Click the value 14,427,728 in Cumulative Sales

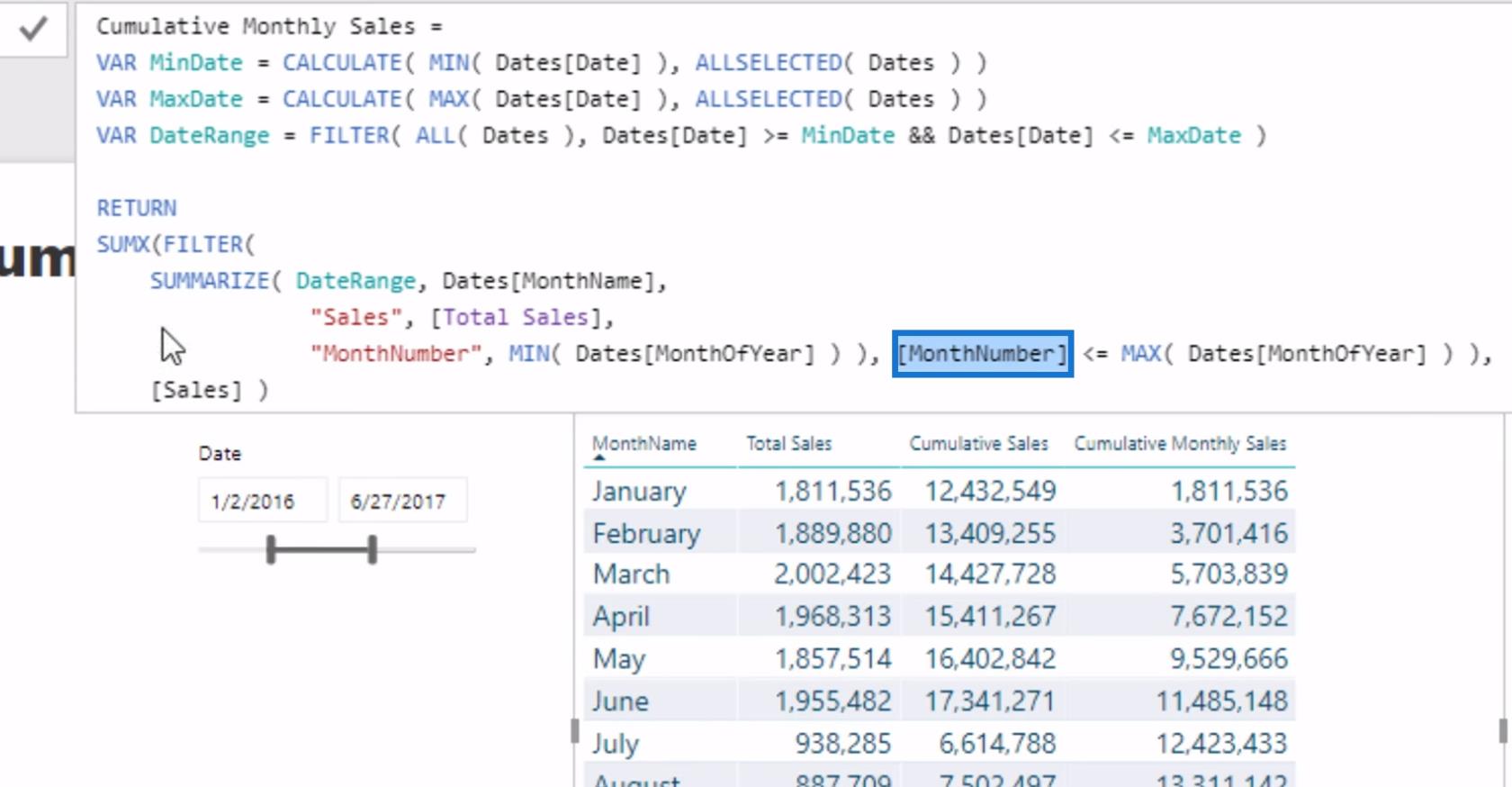(x=990, y=574)
